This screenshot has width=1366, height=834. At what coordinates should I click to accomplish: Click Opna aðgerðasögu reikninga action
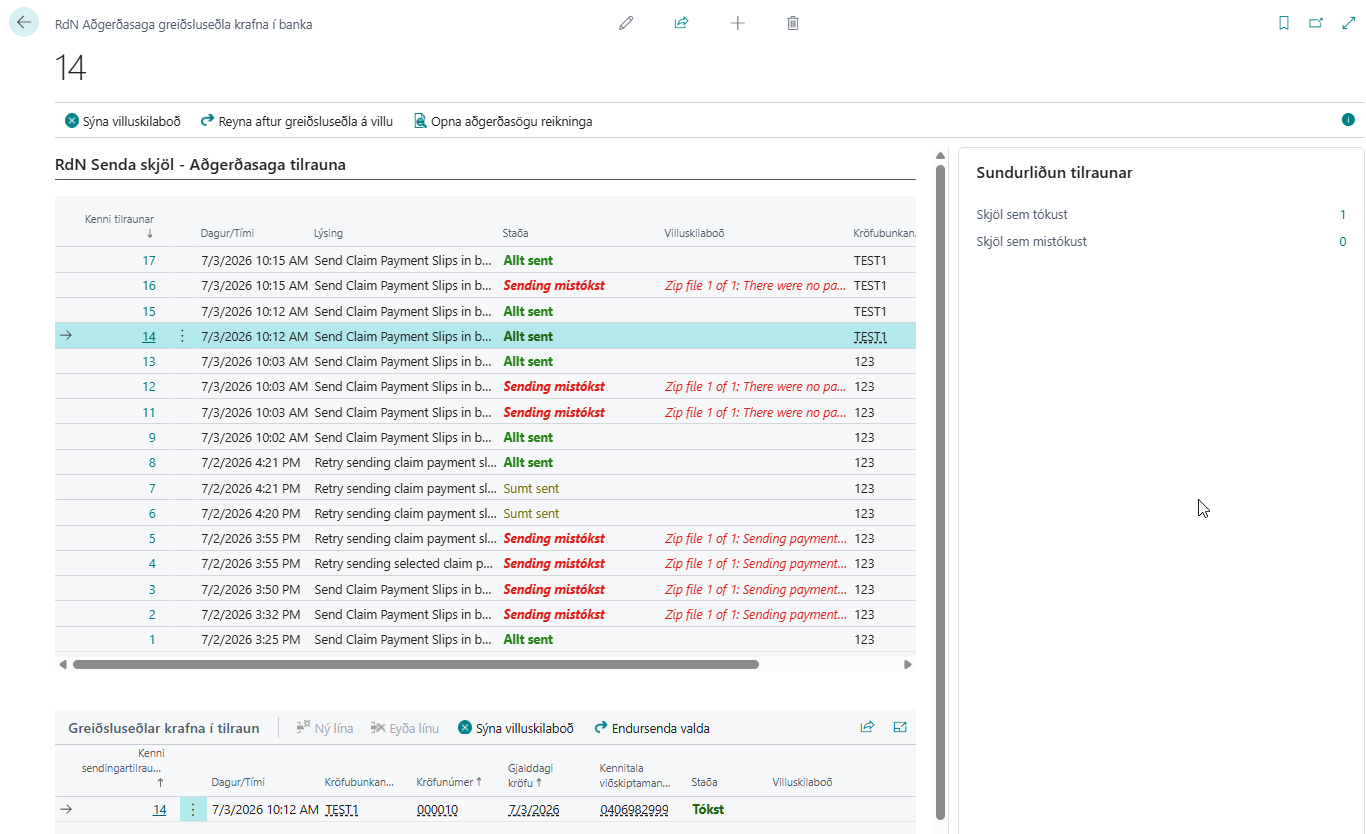[x=503, y=121]
